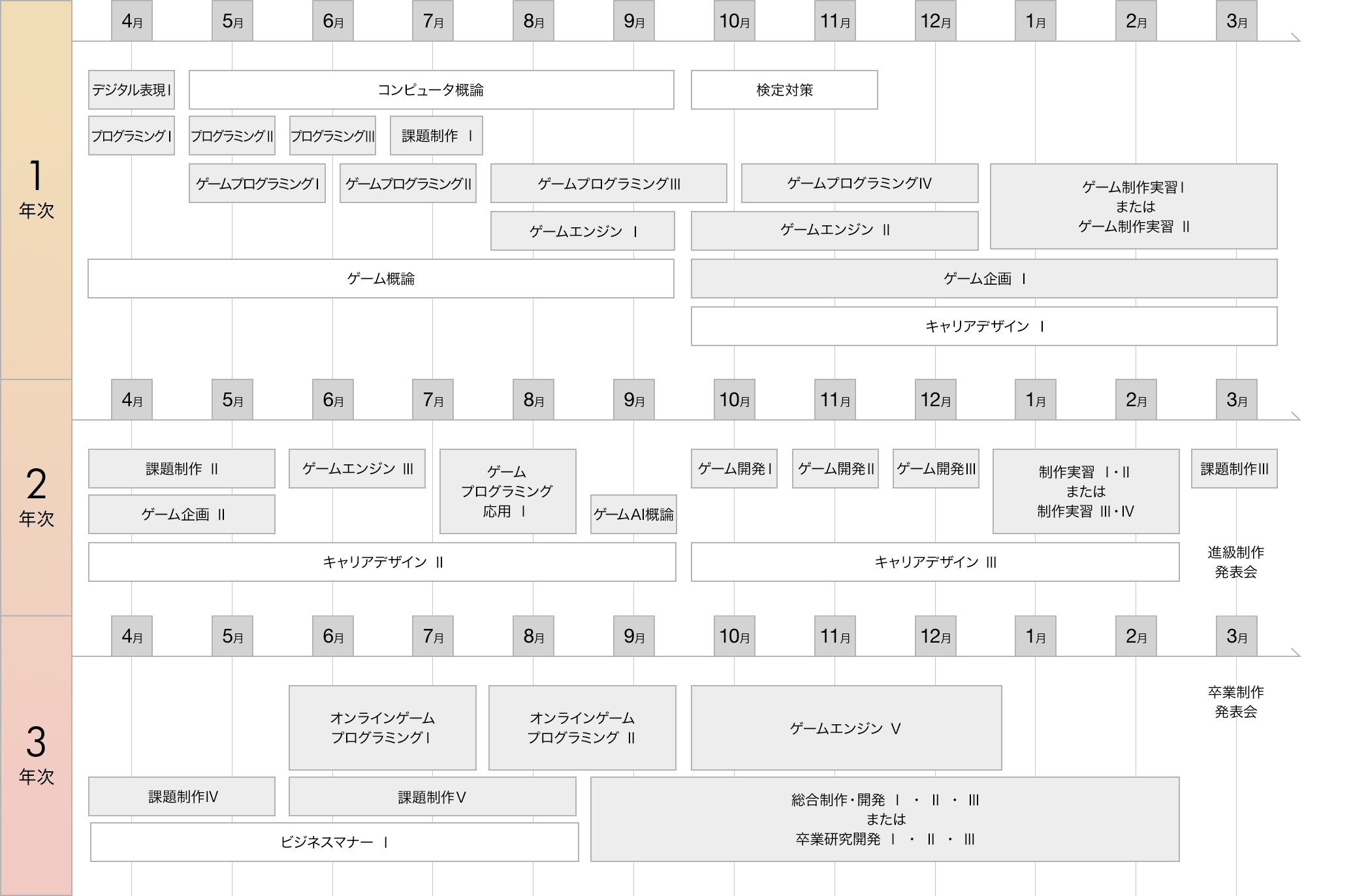Click the 10月 marker in 1年次 timeline

pos(735,21)
